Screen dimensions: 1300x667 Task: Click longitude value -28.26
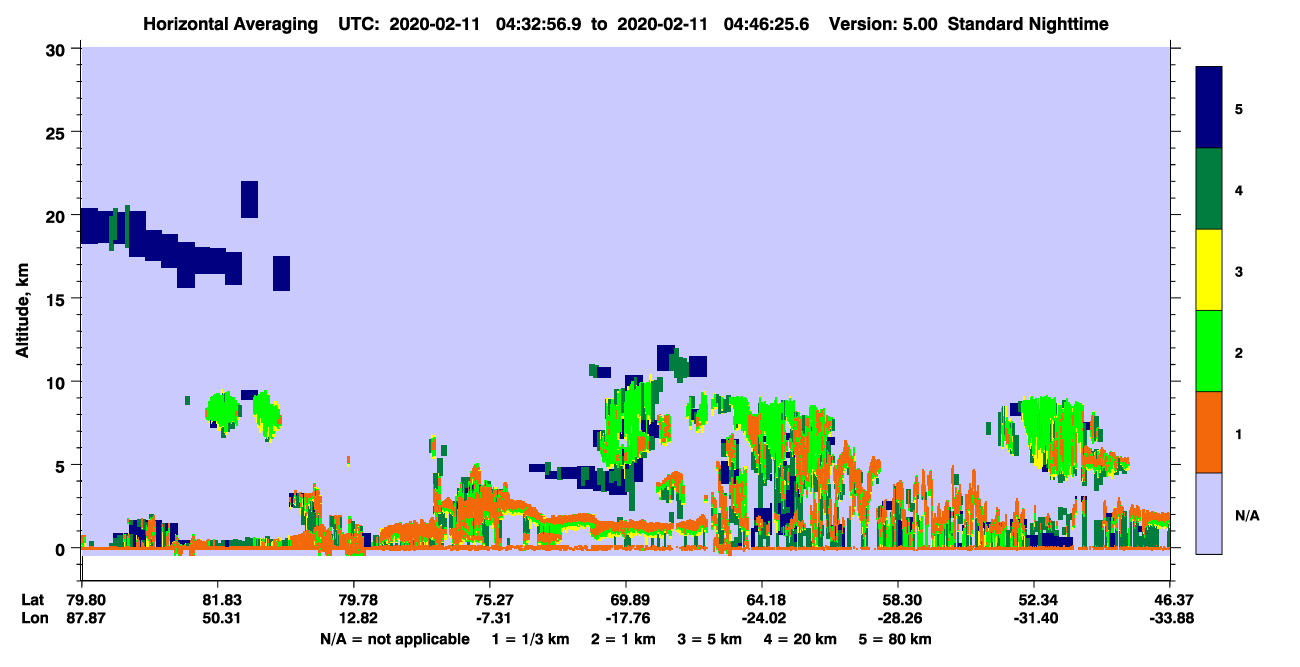(898, 618)
